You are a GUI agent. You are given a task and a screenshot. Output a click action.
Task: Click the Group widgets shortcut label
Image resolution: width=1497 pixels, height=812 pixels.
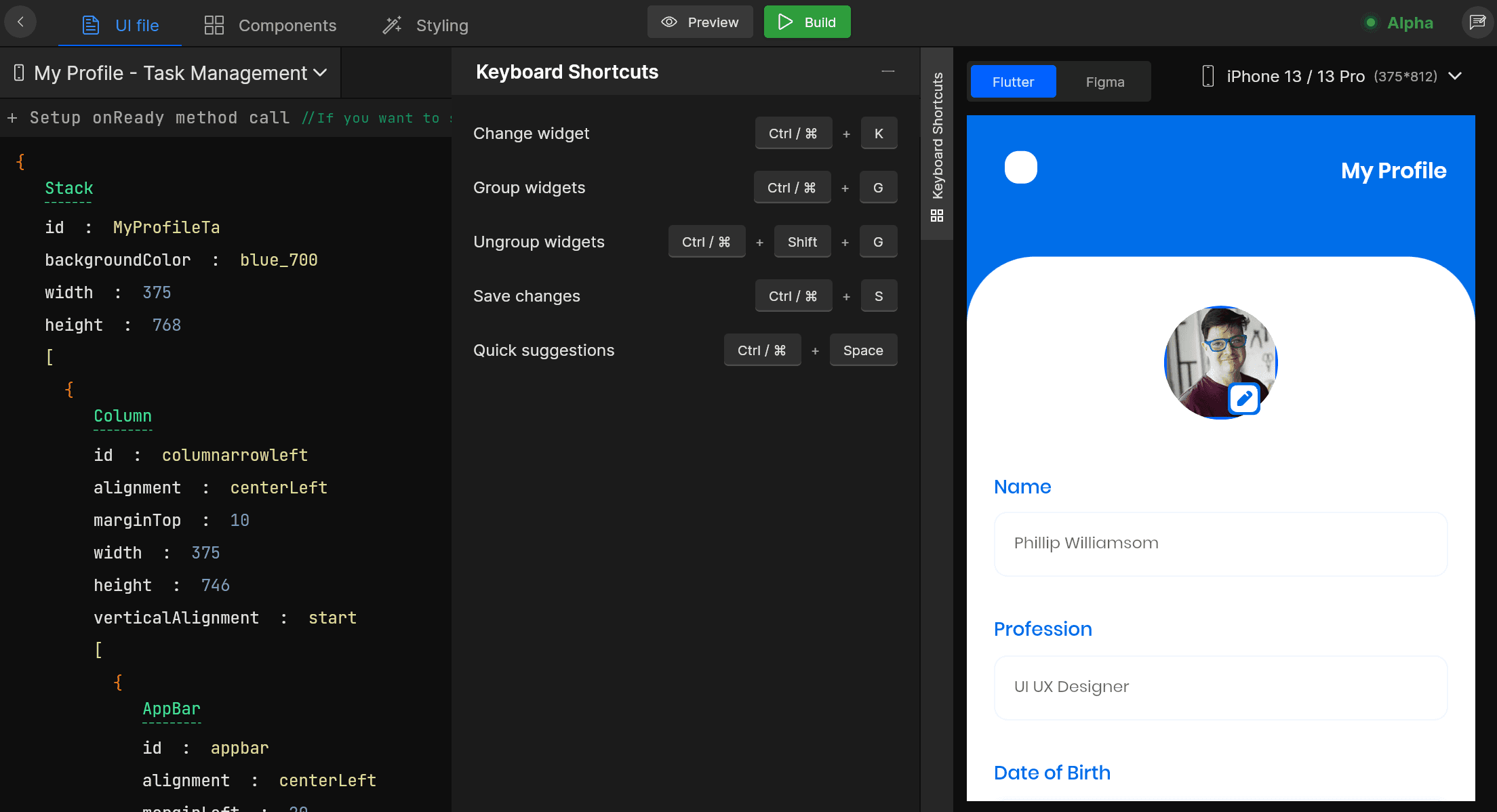coord(529,188)
